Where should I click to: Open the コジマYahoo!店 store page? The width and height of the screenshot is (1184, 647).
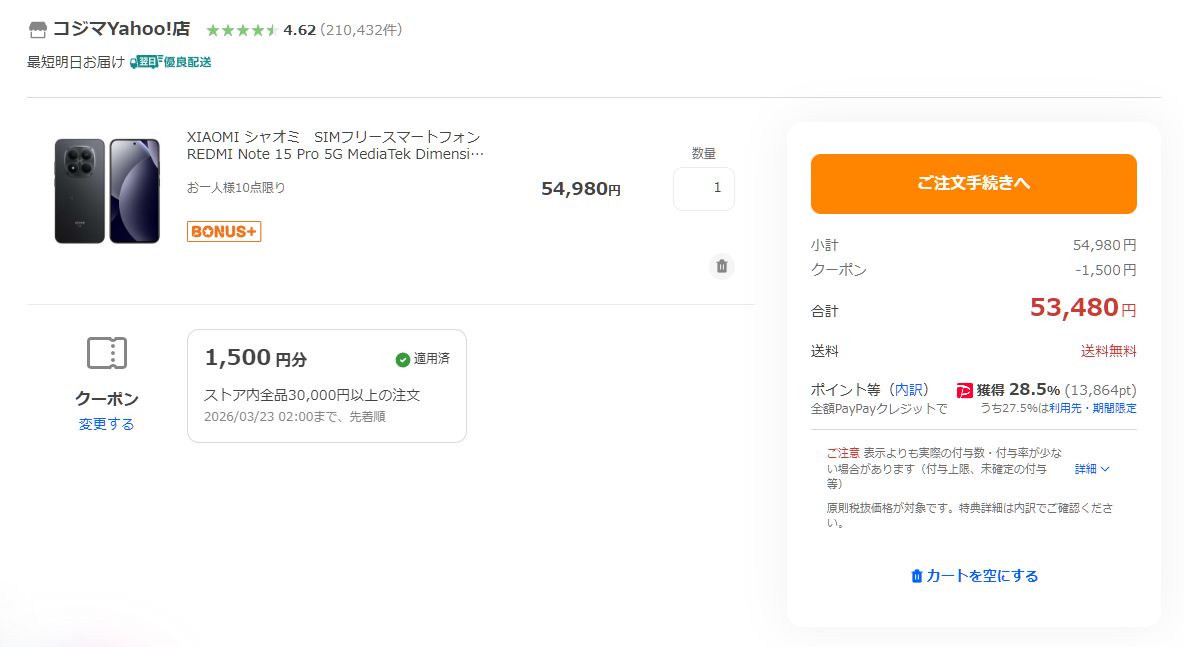(x=120, y=29)
